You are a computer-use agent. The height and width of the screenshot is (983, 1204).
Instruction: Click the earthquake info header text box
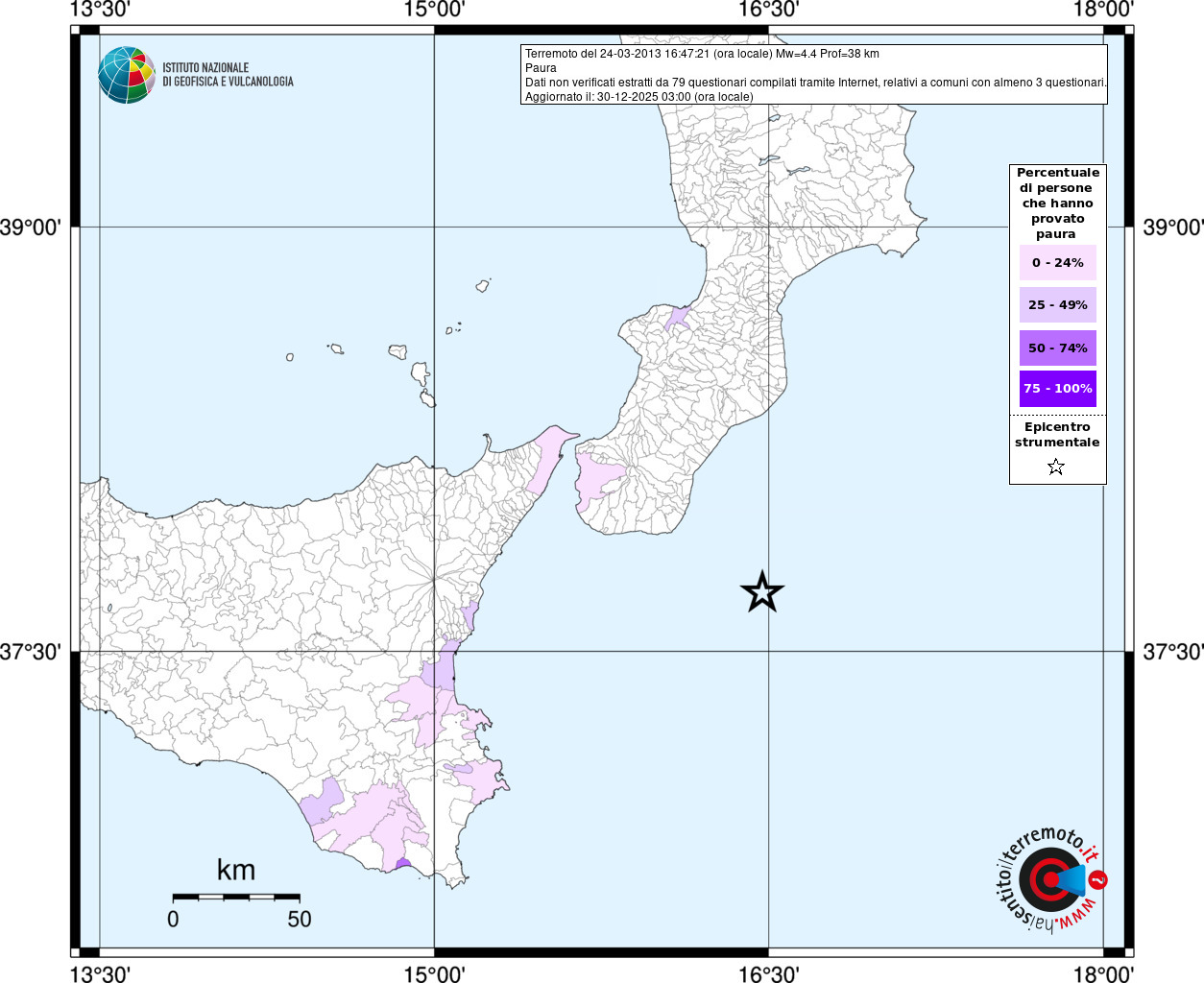813,75
